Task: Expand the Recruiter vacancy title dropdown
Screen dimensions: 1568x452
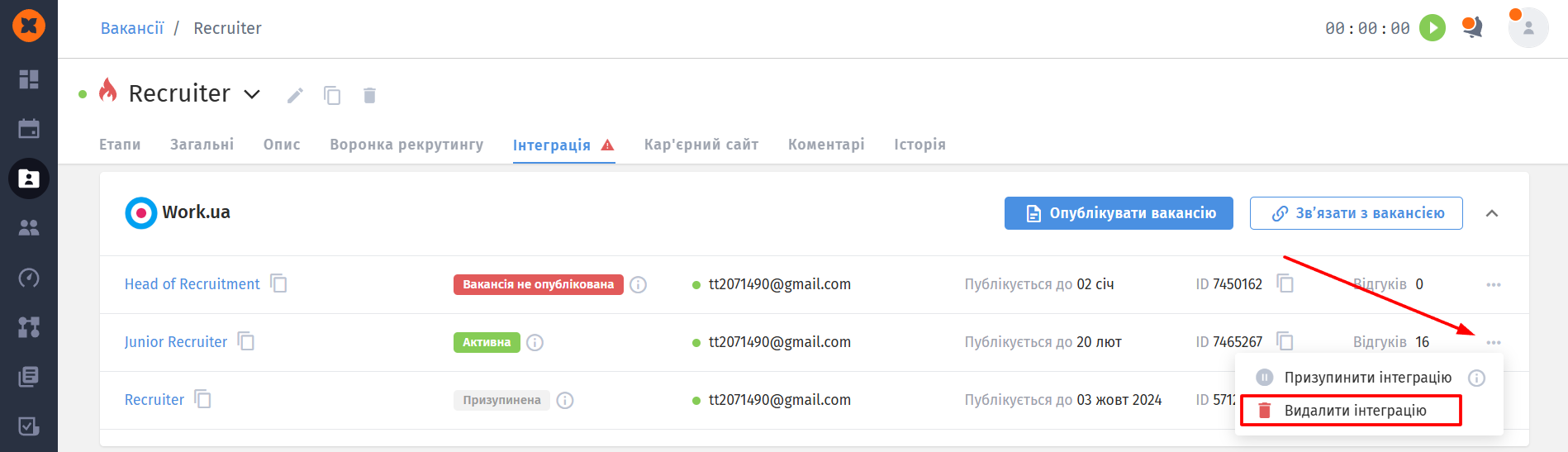Action: coord(252,94)
